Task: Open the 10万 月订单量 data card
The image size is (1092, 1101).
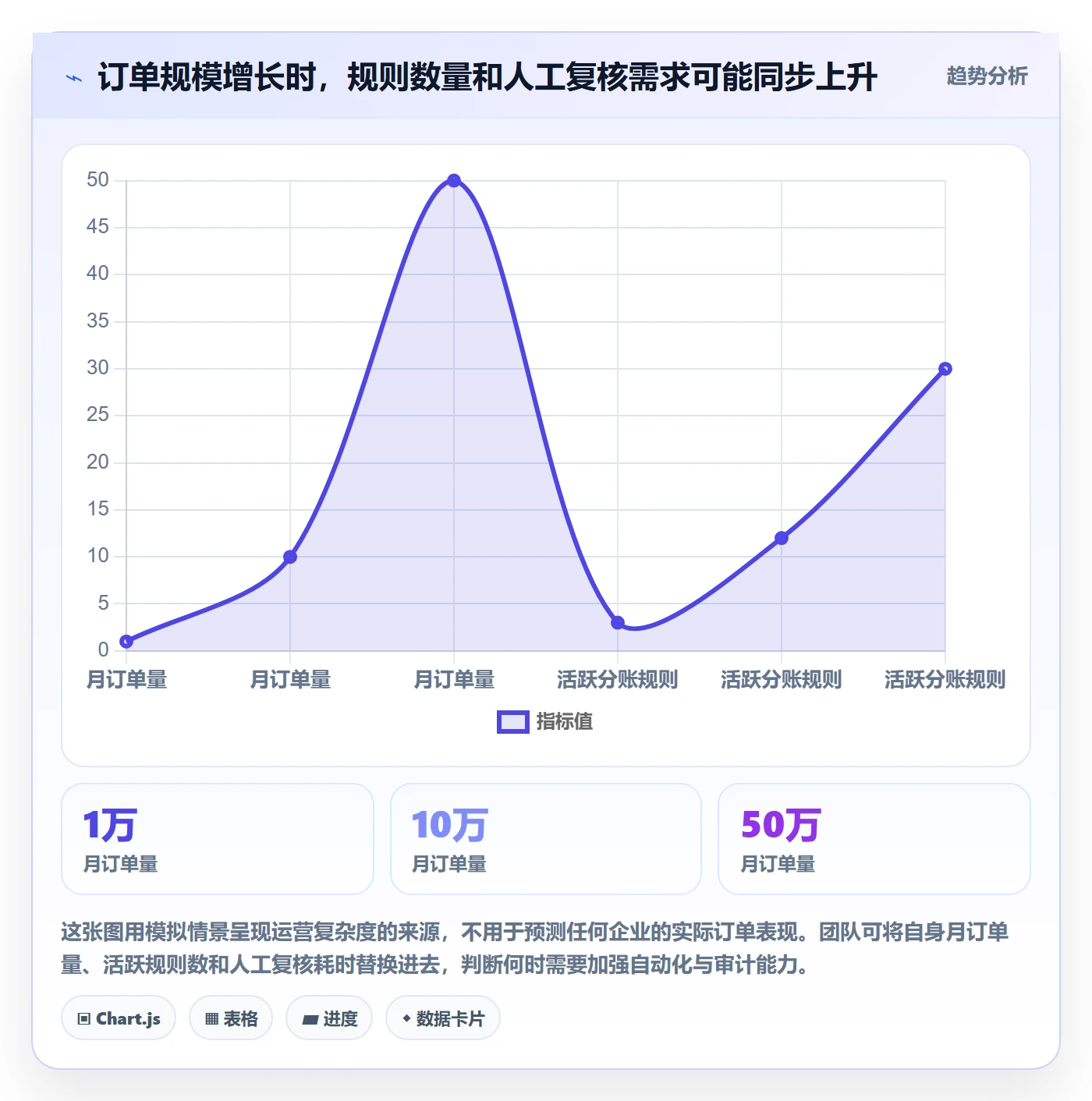Action: click(x=546, y=839)
